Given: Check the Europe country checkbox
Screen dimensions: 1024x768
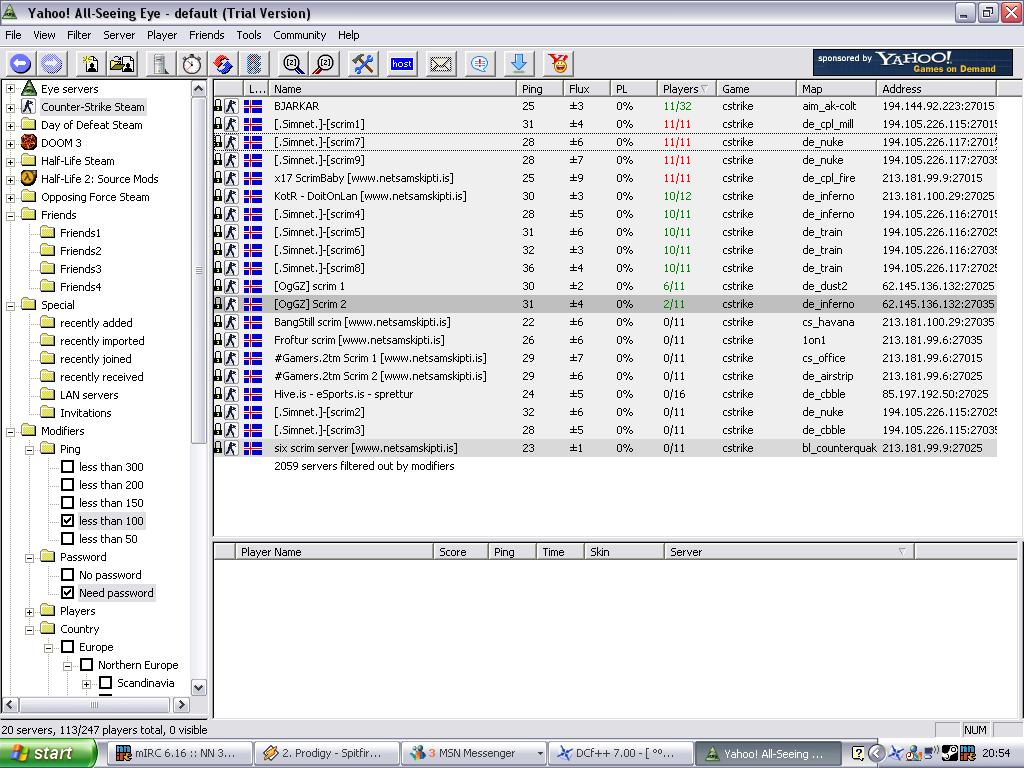Looking at the screenshot, I should pos(67,647).
